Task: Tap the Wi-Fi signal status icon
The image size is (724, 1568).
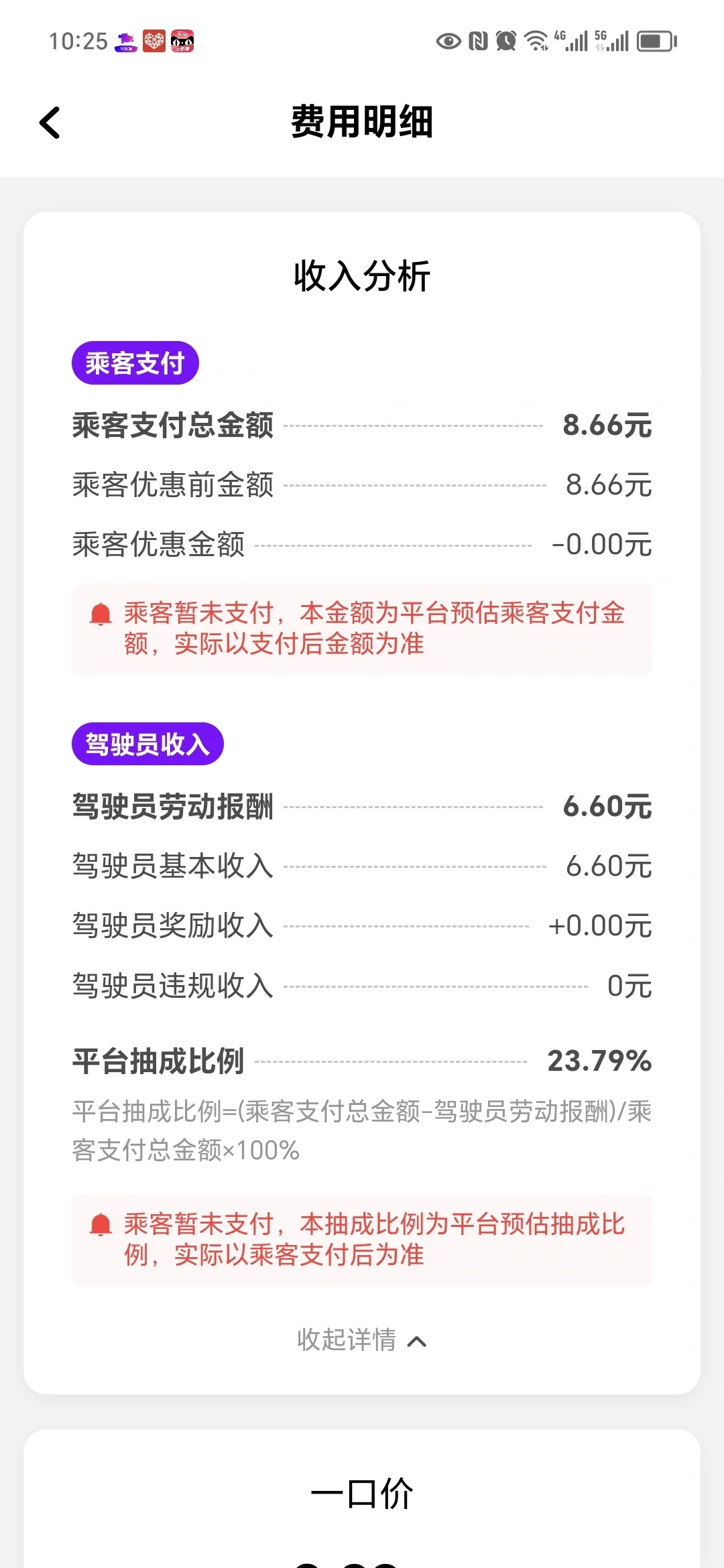Action: 536,42
